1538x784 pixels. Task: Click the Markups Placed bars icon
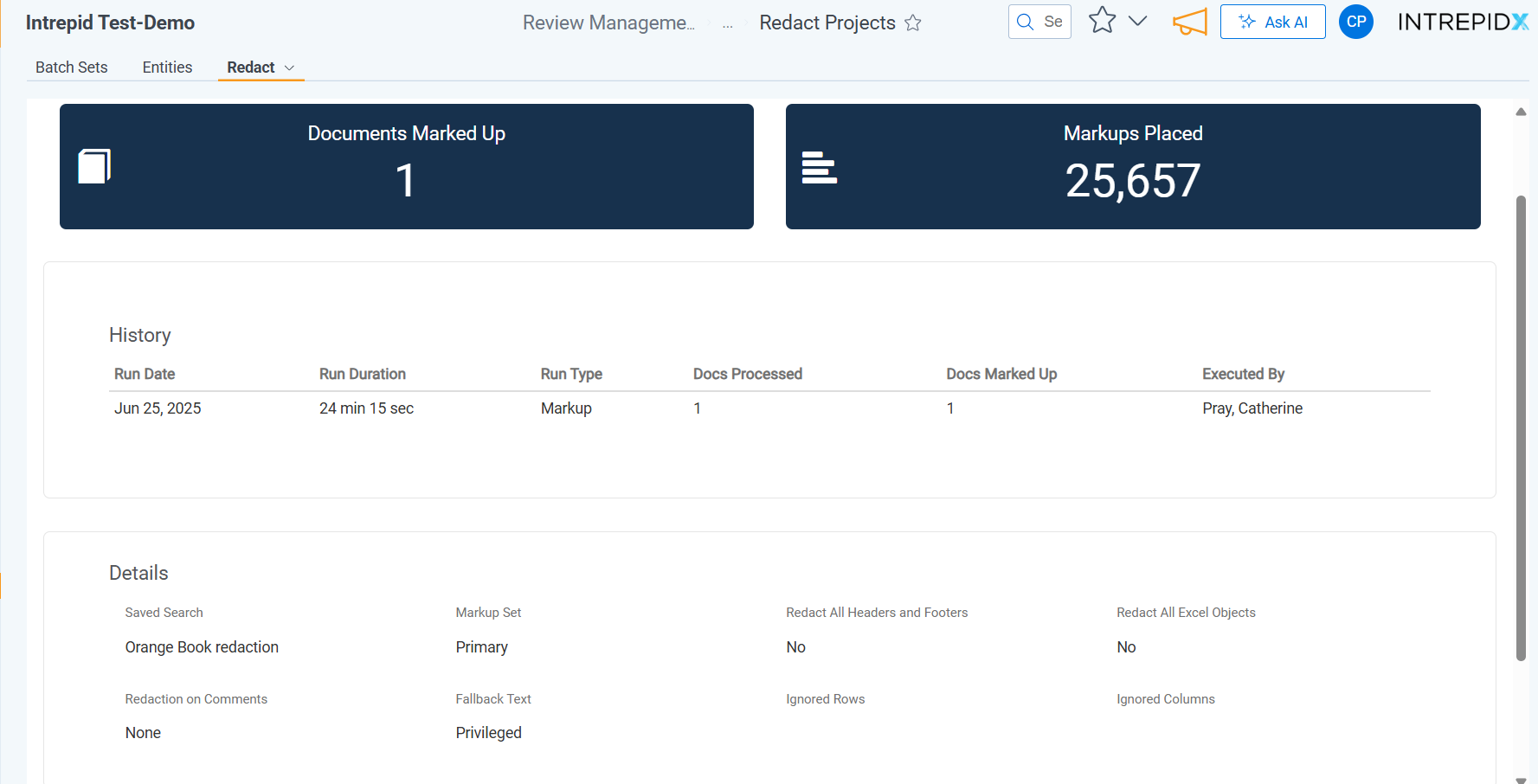tap(819, 167)
